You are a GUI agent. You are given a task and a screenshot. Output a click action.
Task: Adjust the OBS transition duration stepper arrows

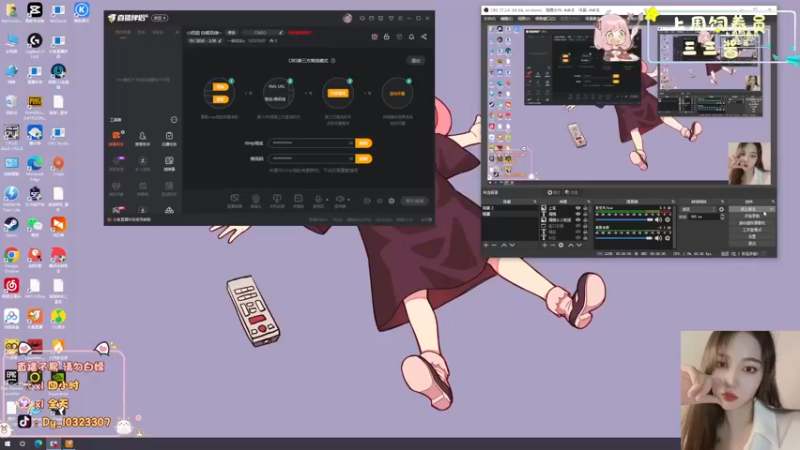coord(722,217)
